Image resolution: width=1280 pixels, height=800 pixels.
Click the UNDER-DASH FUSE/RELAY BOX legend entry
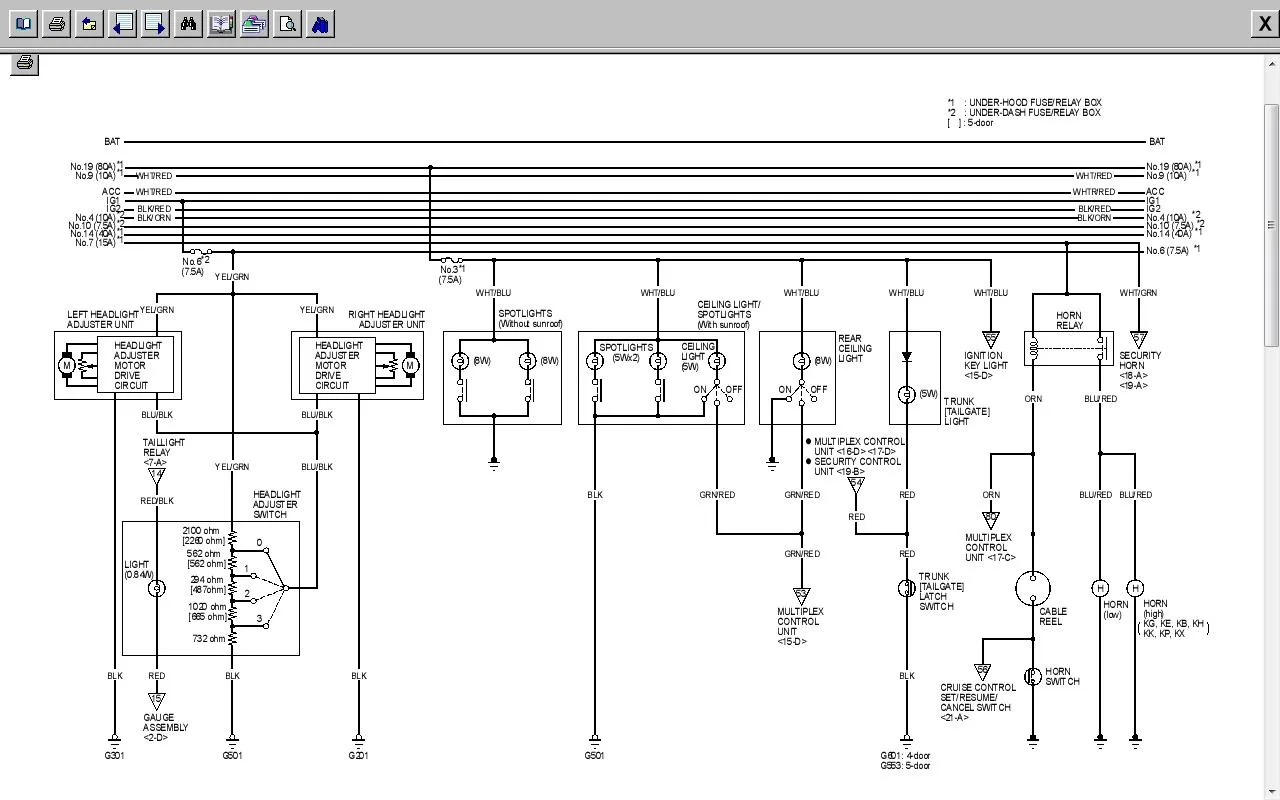coord(1023,112)
